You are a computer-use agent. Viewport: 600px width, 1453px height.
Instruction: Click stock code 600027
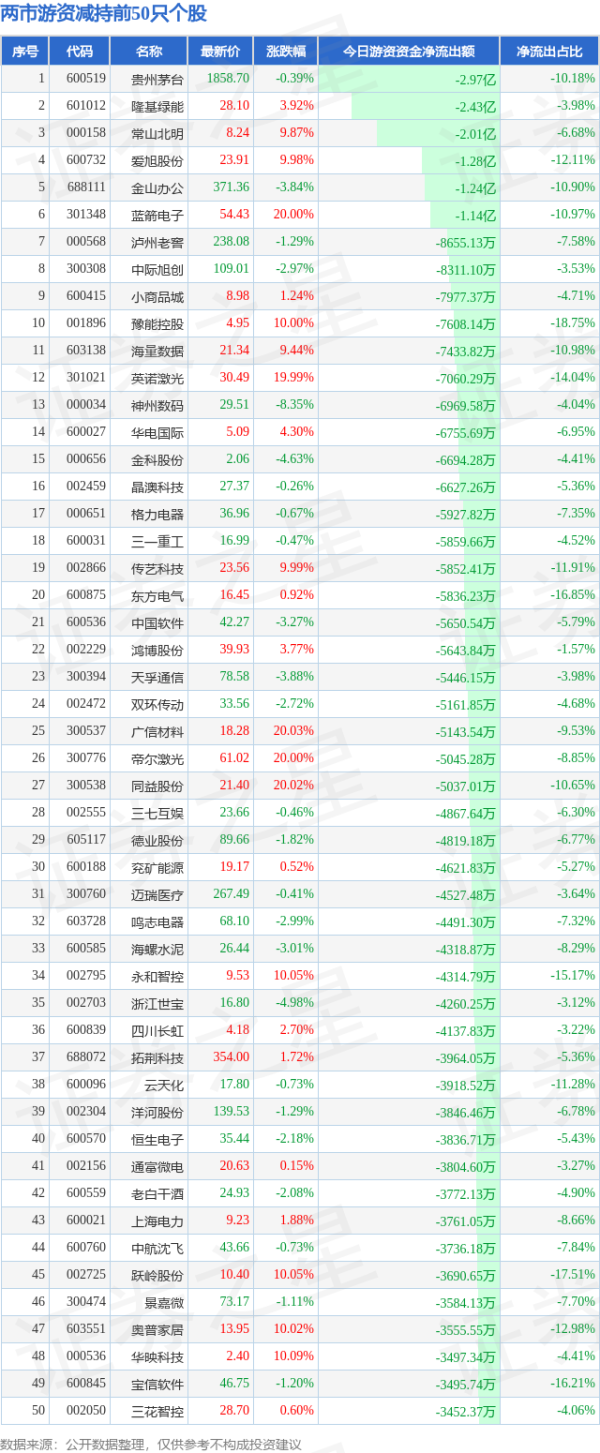point(86,431)
